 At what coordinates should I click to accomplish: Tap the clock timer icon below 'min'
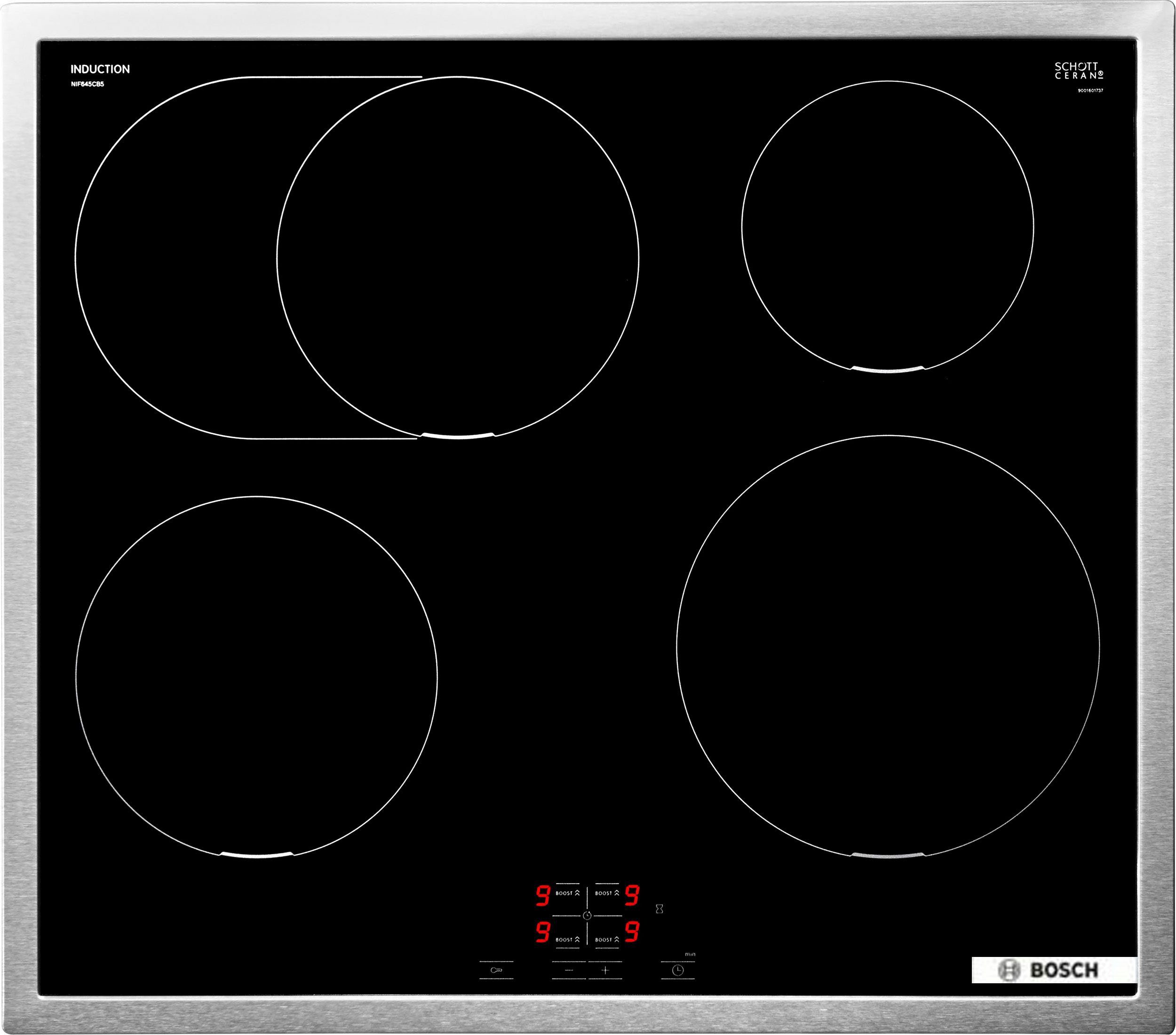tap(678, 971)
